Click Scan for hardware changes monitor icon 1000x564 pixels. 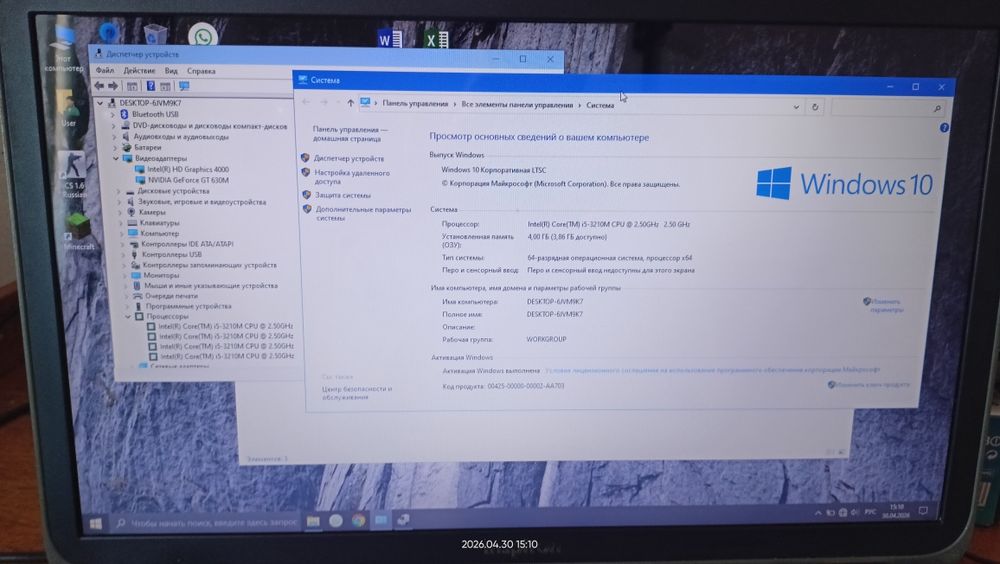tap(184, 85)
